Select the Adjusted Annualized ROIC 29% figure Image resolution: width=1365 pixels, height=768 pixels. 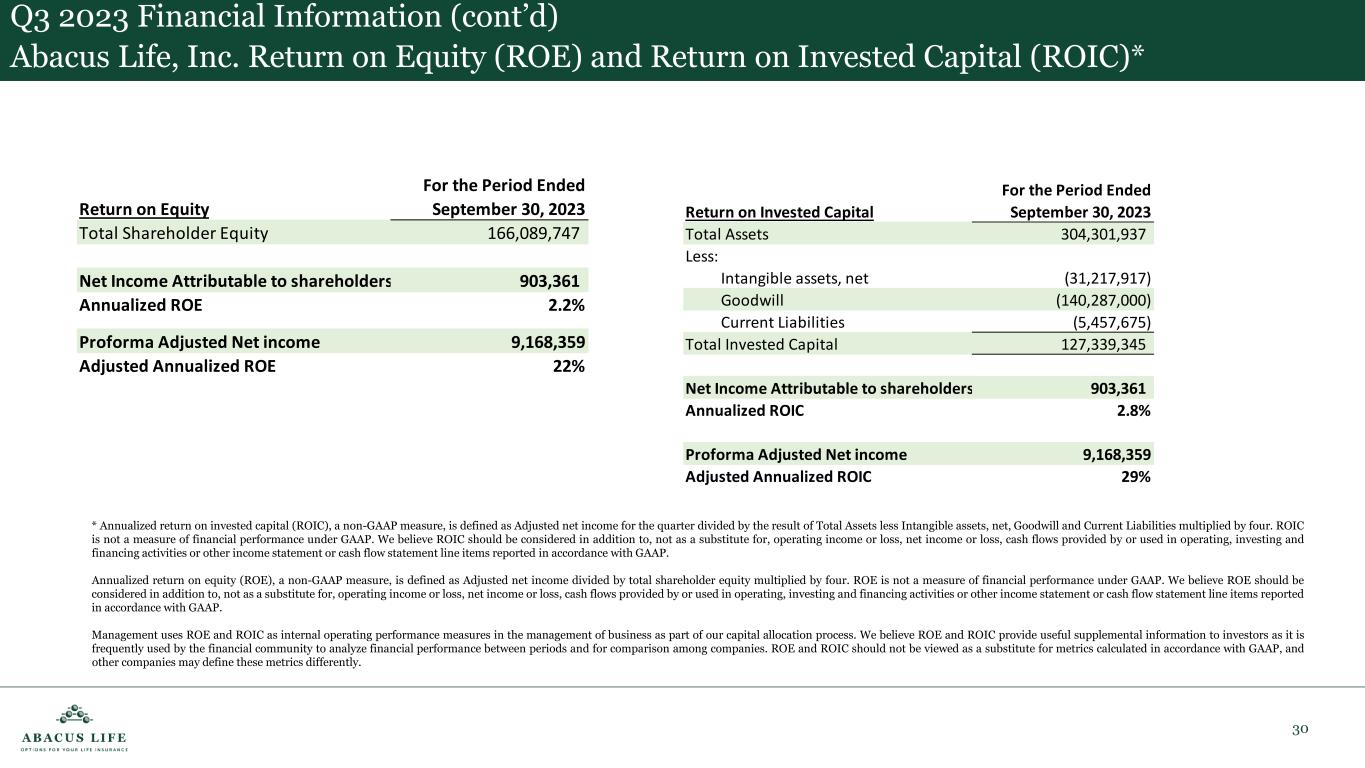(1136, 477)
